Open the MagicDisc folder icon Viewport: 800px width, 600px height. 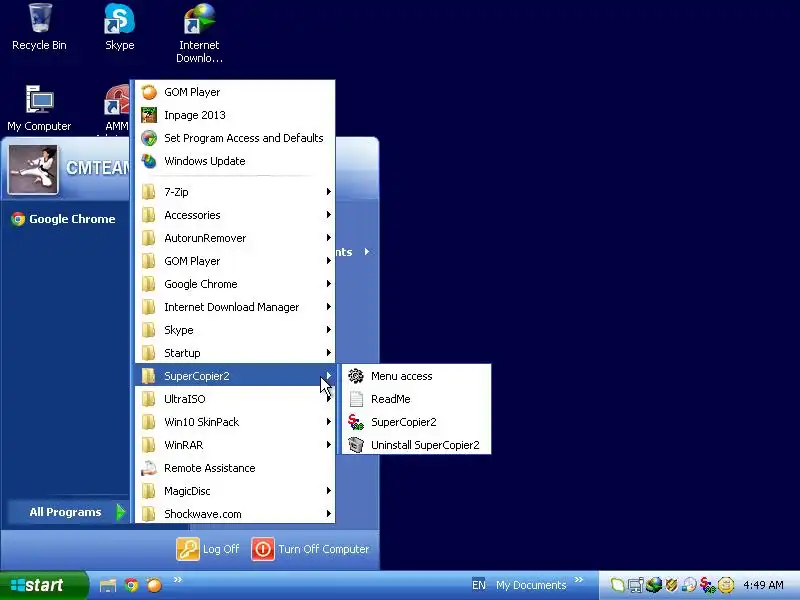[148, 491]
